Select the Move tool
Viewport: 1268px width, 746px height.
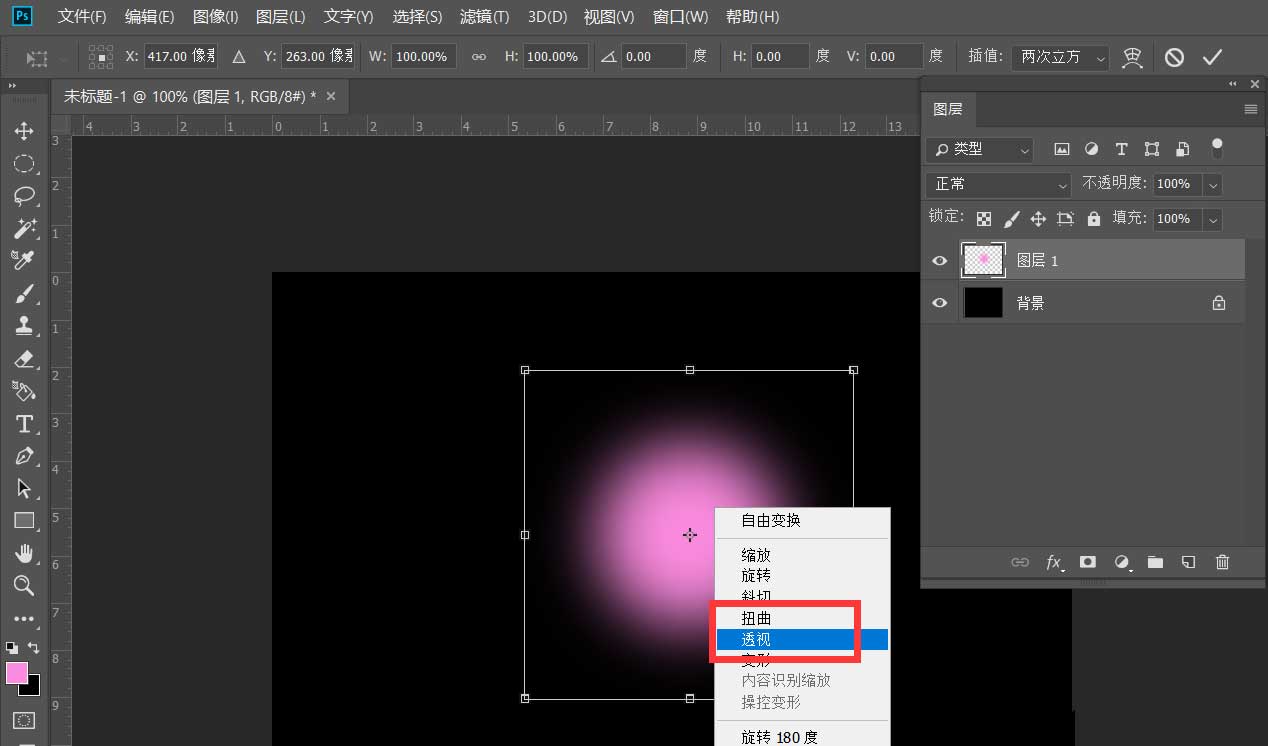[x=25, y=130]
